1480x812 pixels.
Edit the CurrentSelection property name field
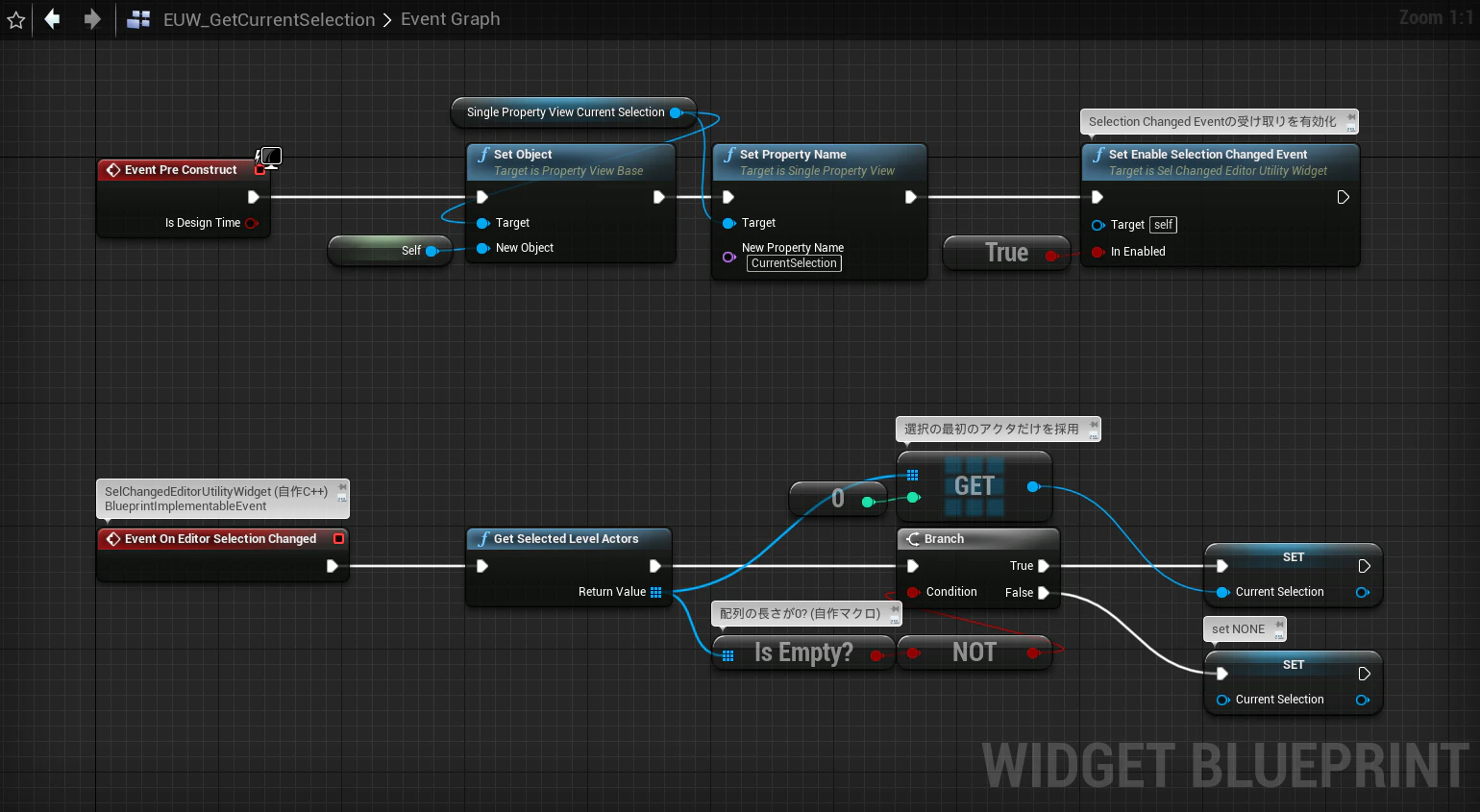tap(794, 263)
